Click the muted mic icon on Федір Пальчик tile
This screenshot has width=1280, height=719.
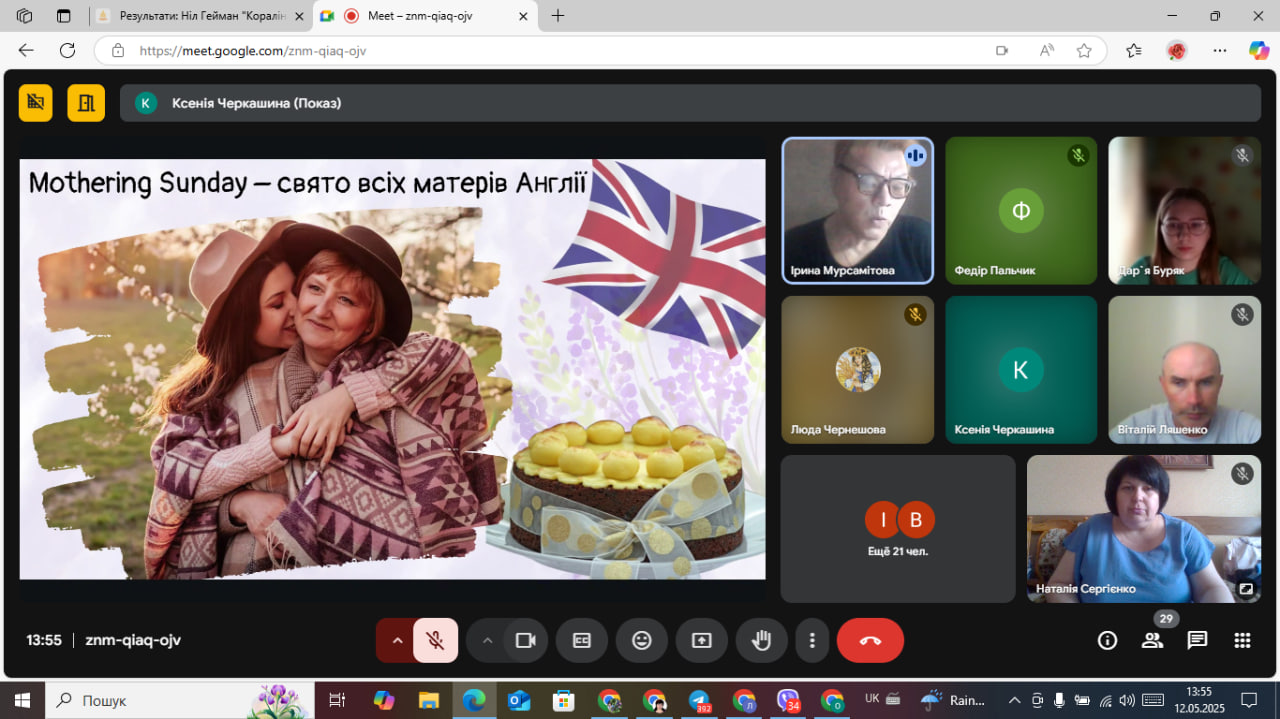click(x=1078, y=155)
